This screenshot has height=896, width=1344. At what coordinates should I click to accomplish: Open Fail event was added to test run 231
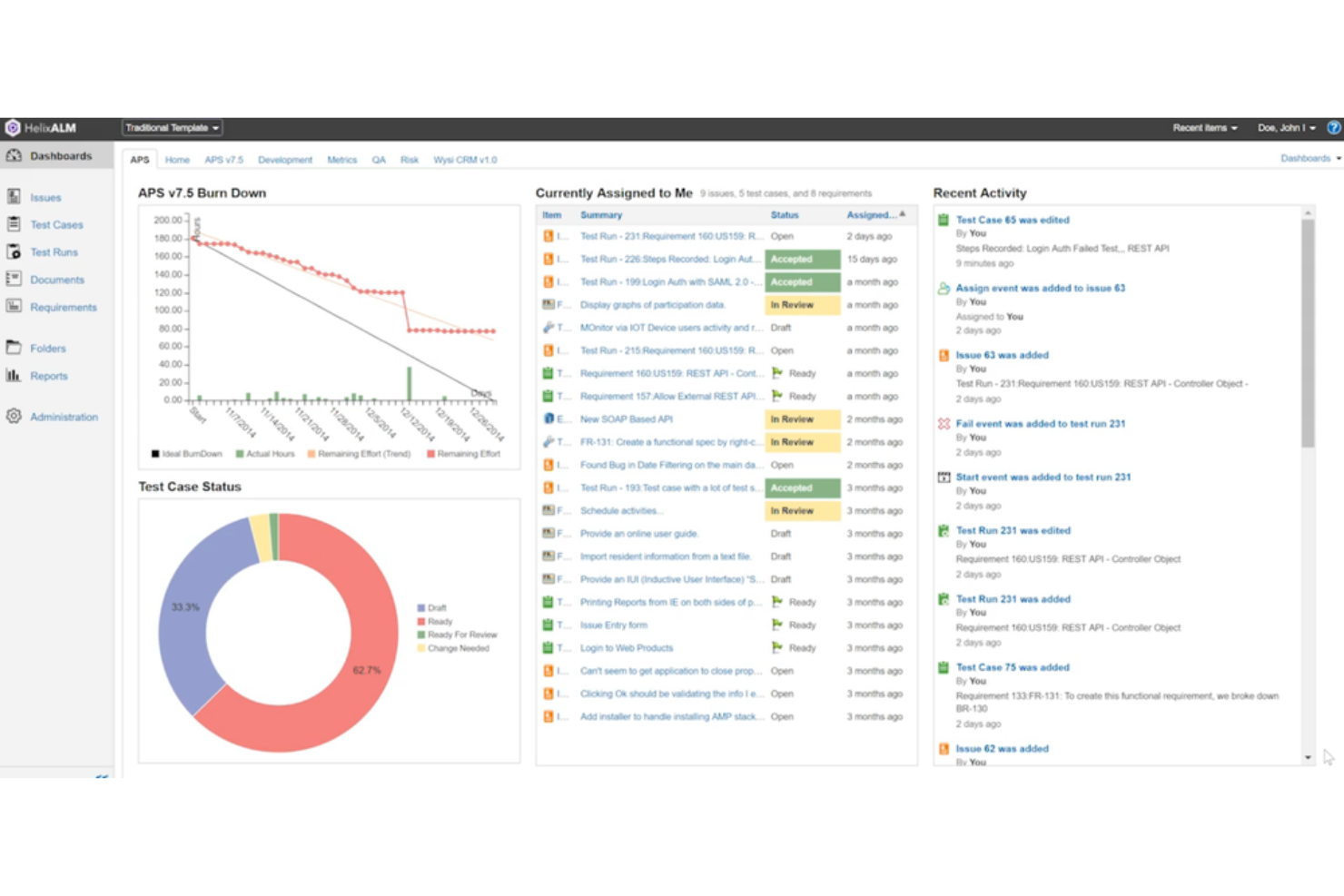click(x=1040, y=424)
